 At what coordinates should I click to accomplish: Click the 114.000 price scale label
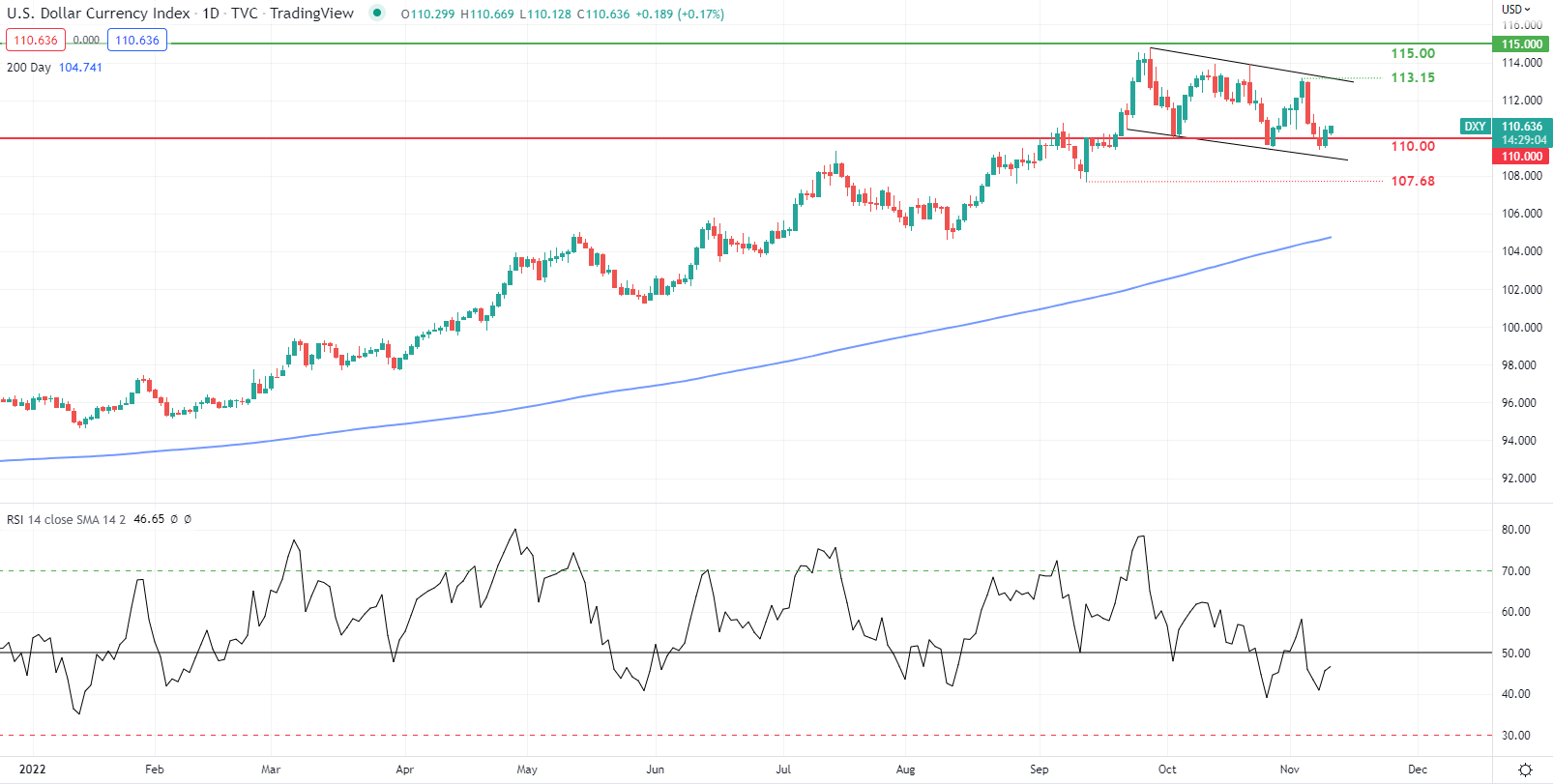[x=1522, y=63]
